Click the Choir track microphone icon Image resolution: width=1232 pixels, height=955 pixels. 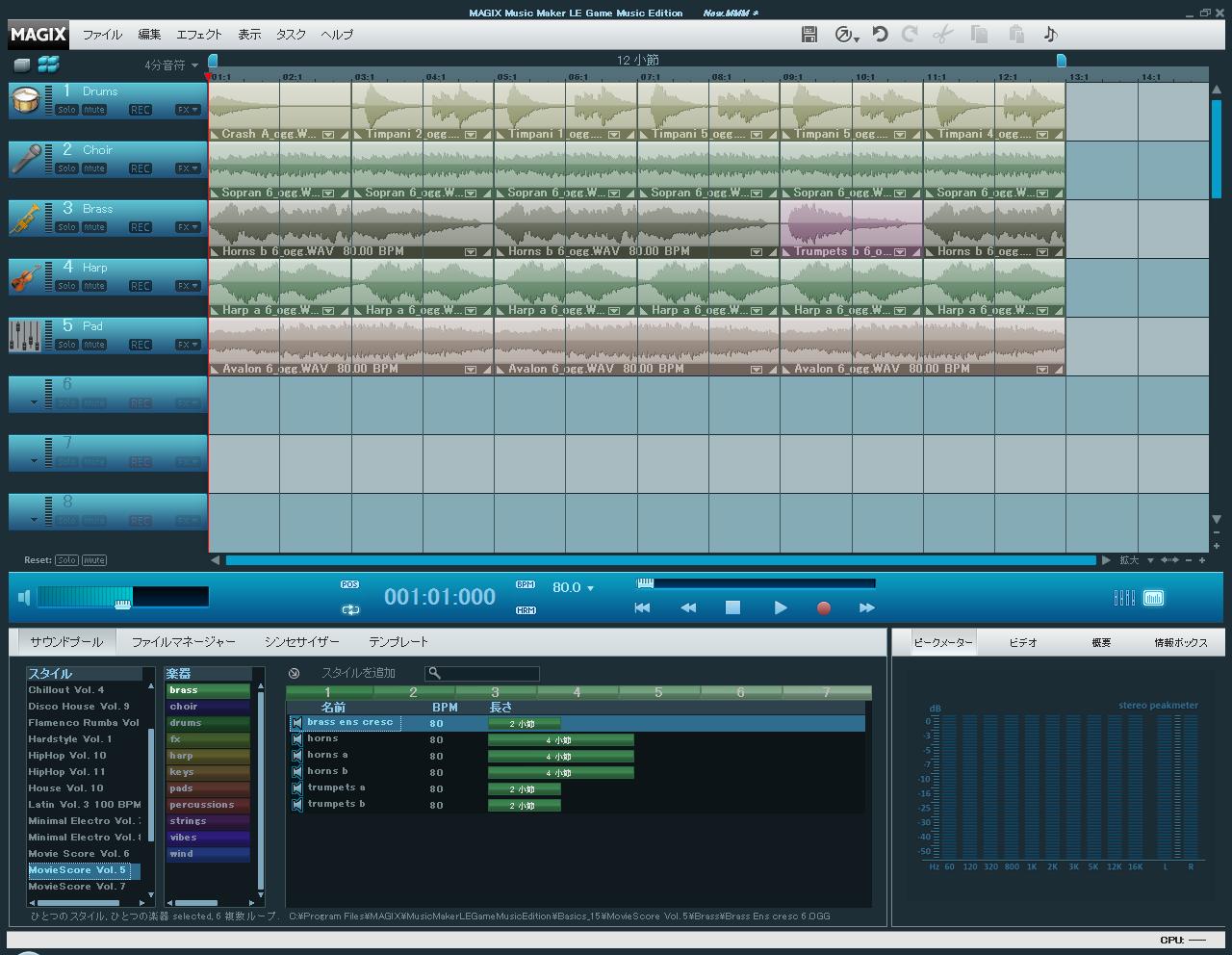click(x=25, y=159)
